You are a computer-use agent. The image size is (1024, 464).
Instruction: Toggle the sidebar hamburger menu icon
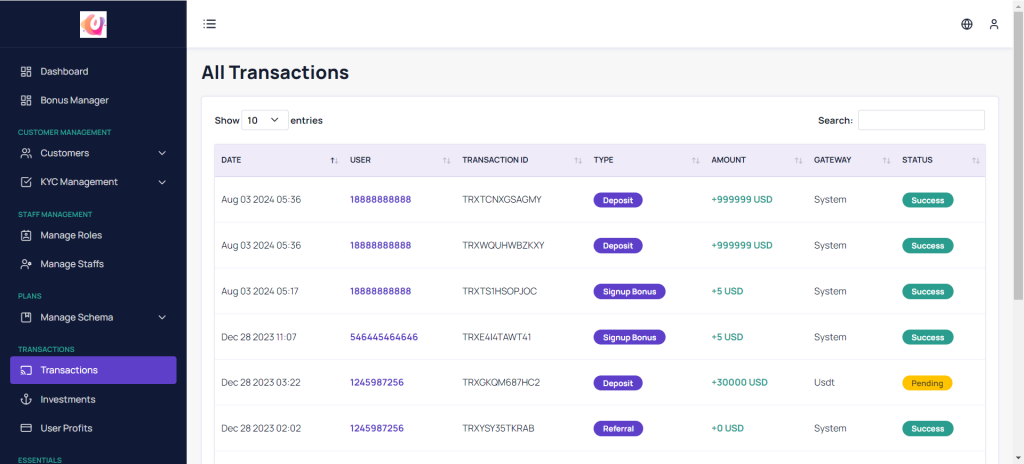point(209,24)
